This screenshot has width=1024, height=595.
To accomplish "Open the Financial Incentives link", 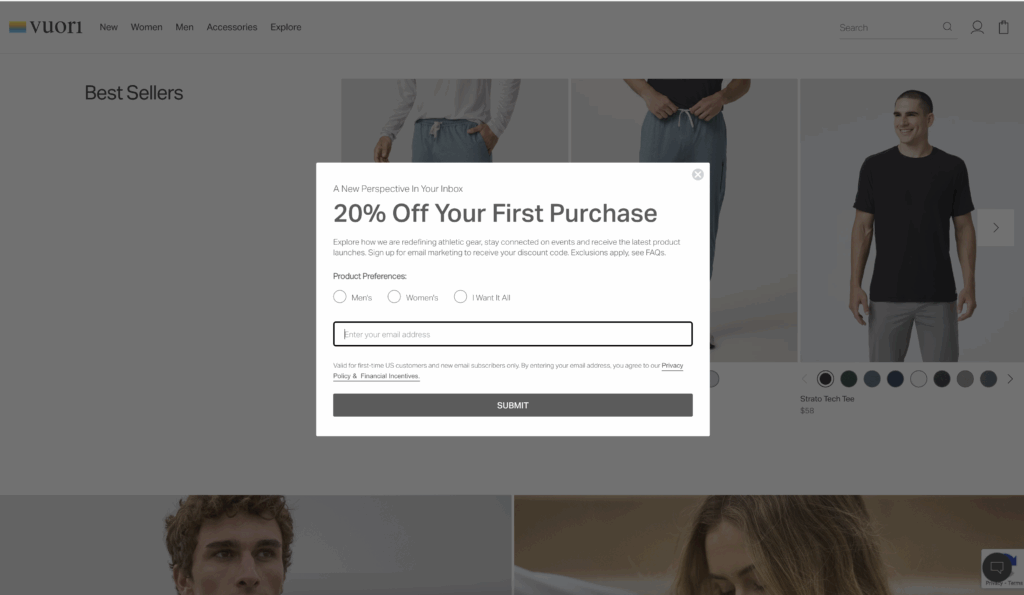I will tap(390, 376).
